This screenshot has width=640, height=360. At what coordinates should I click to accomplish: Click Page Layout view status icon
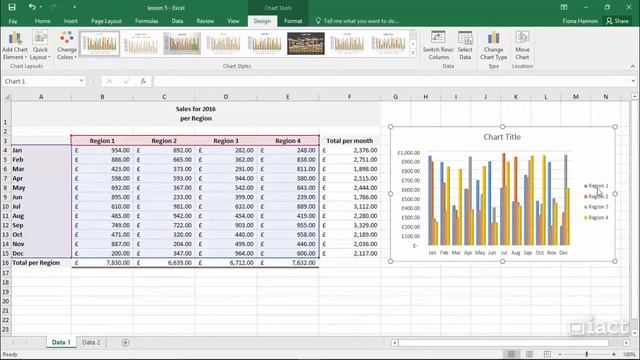(x=529, y=354)
